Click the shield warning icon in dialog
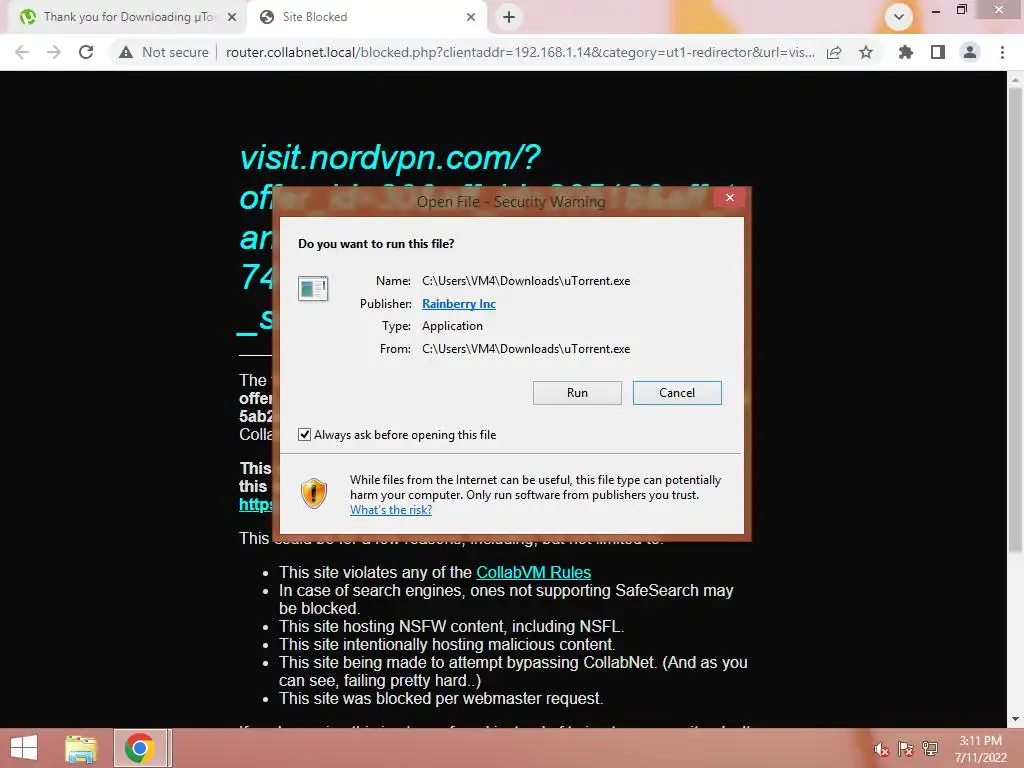Image resolution: width=1024 pixels, height=768 pixels. pyautogui.click(x=313, y=493)
